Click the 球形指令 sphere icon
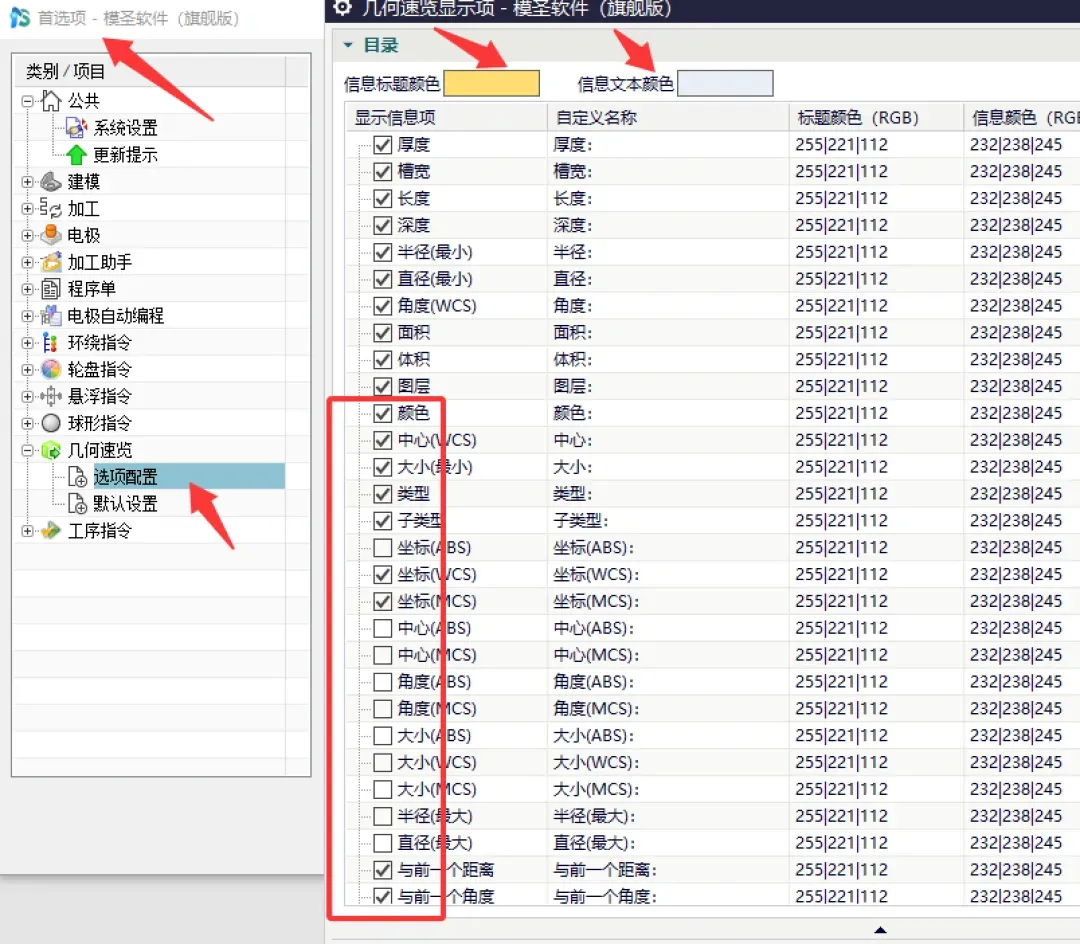Screen dimensions: 1080x944 tap(50, 423)
